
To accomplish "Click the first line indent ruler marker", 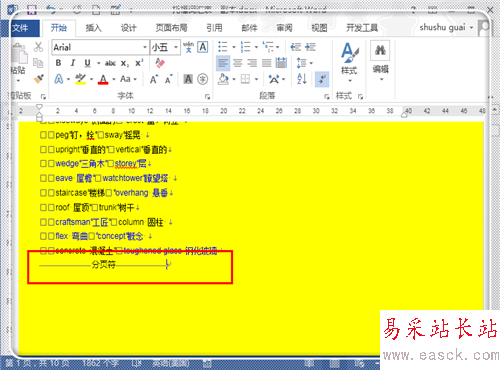I will (x=39, y=107).
